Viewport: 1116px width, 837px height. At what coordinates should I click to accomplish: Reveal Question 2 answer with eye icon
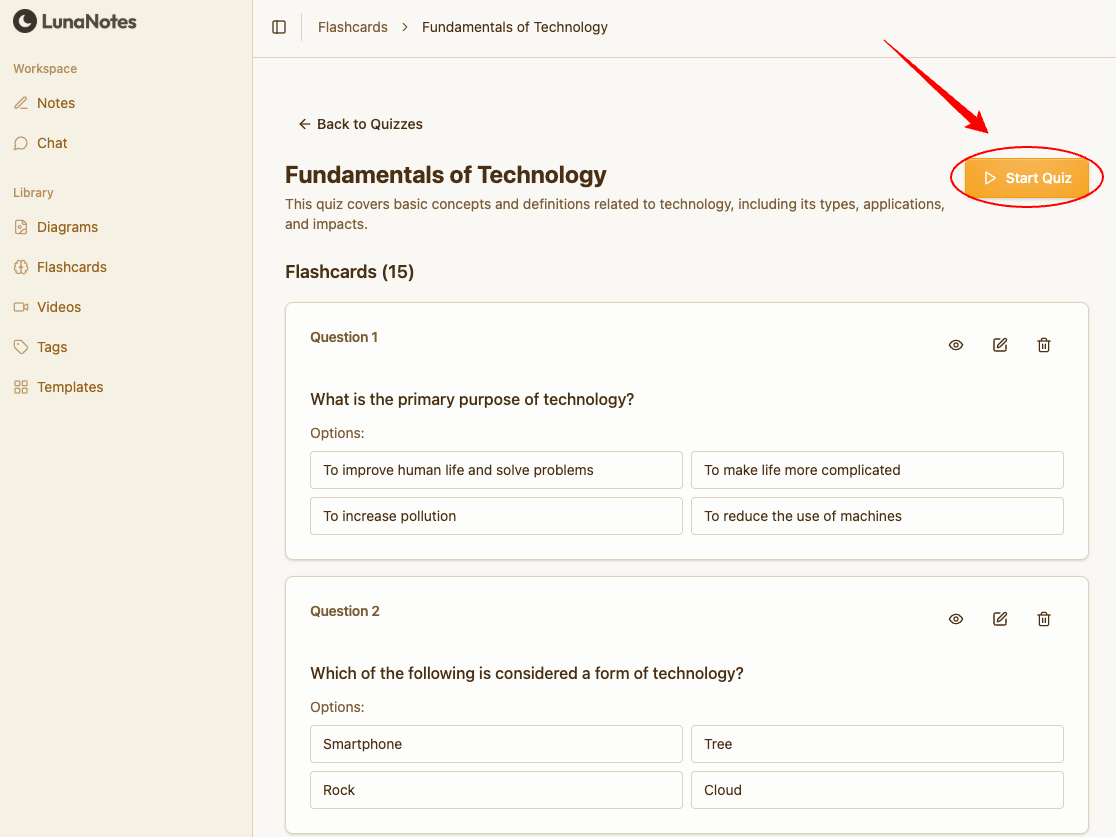tap(956, 619)
